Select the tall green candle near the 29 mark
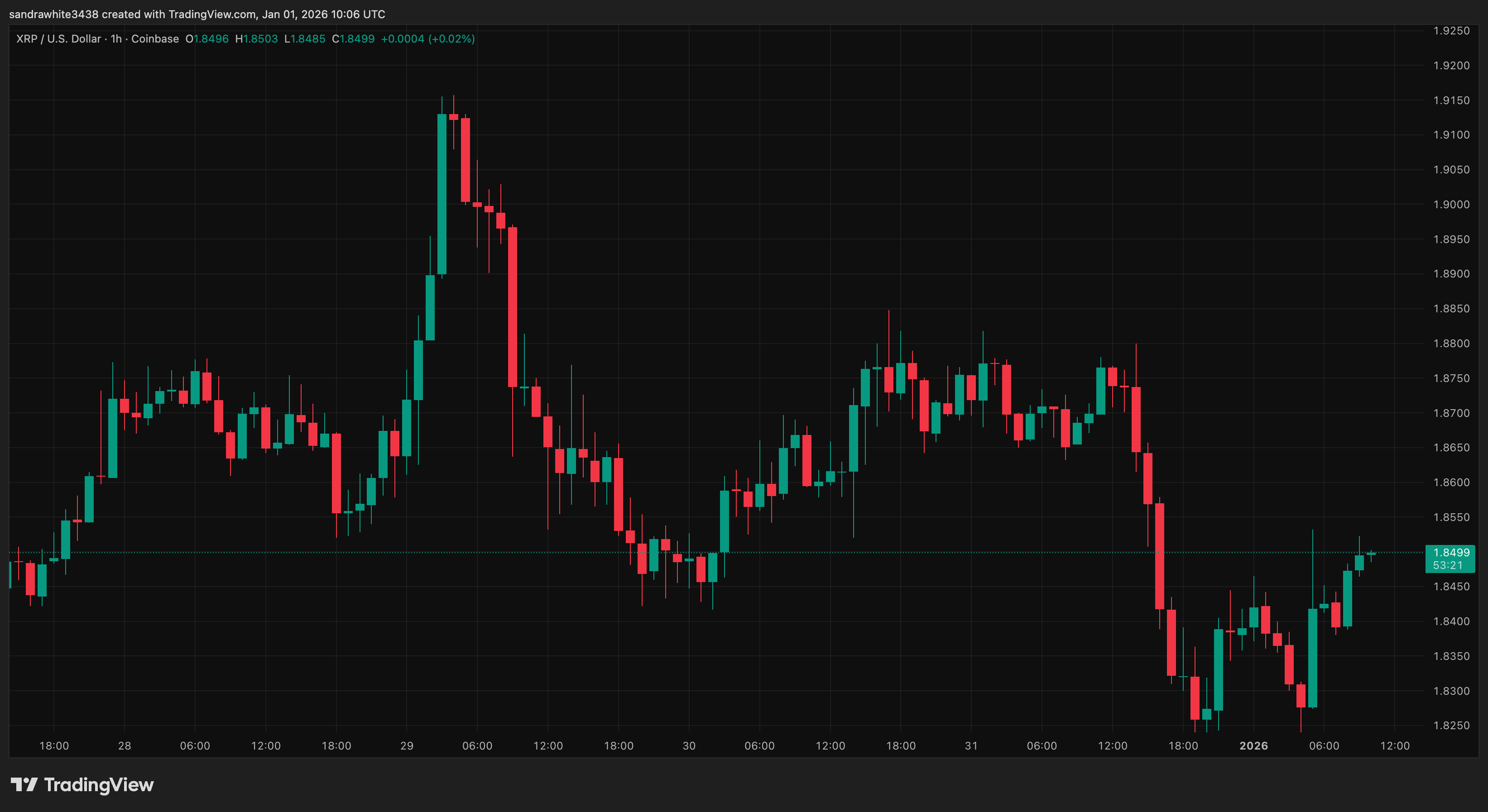The image size is (1488, 812). [442, 191]
